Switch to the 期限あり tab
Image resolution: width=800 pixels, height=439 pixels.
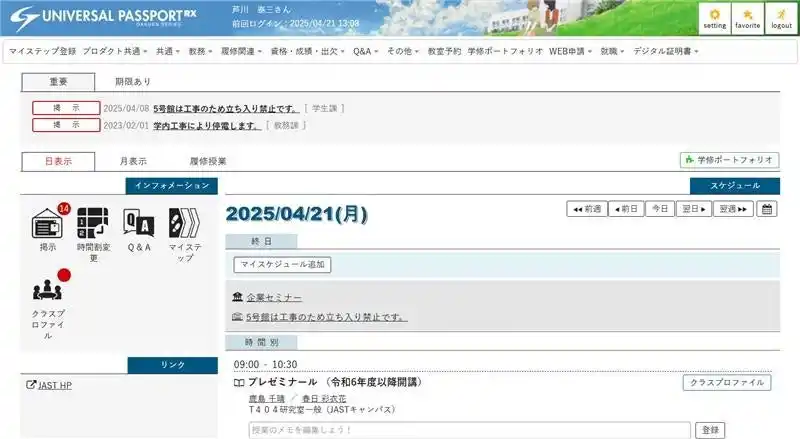pyautogui.click(x=133, y=82)
